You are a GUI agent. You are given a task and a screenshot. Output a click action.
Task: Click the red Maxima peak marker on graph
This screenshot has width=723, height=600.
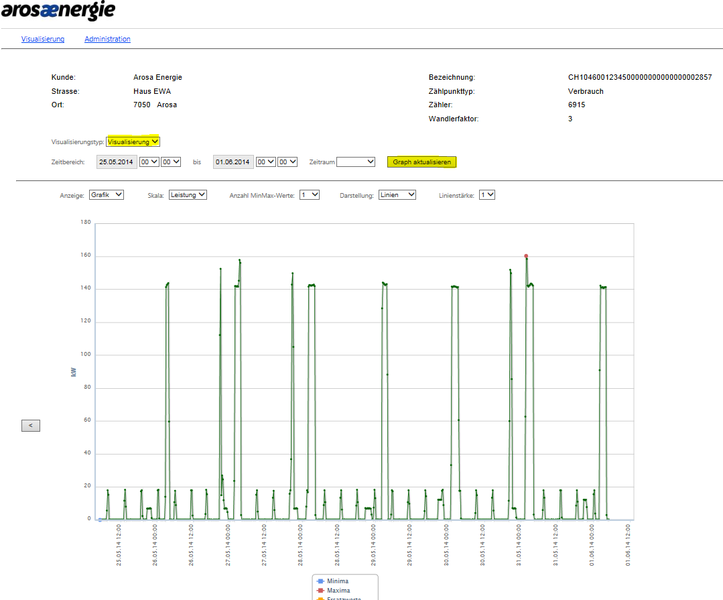(526, 256)
